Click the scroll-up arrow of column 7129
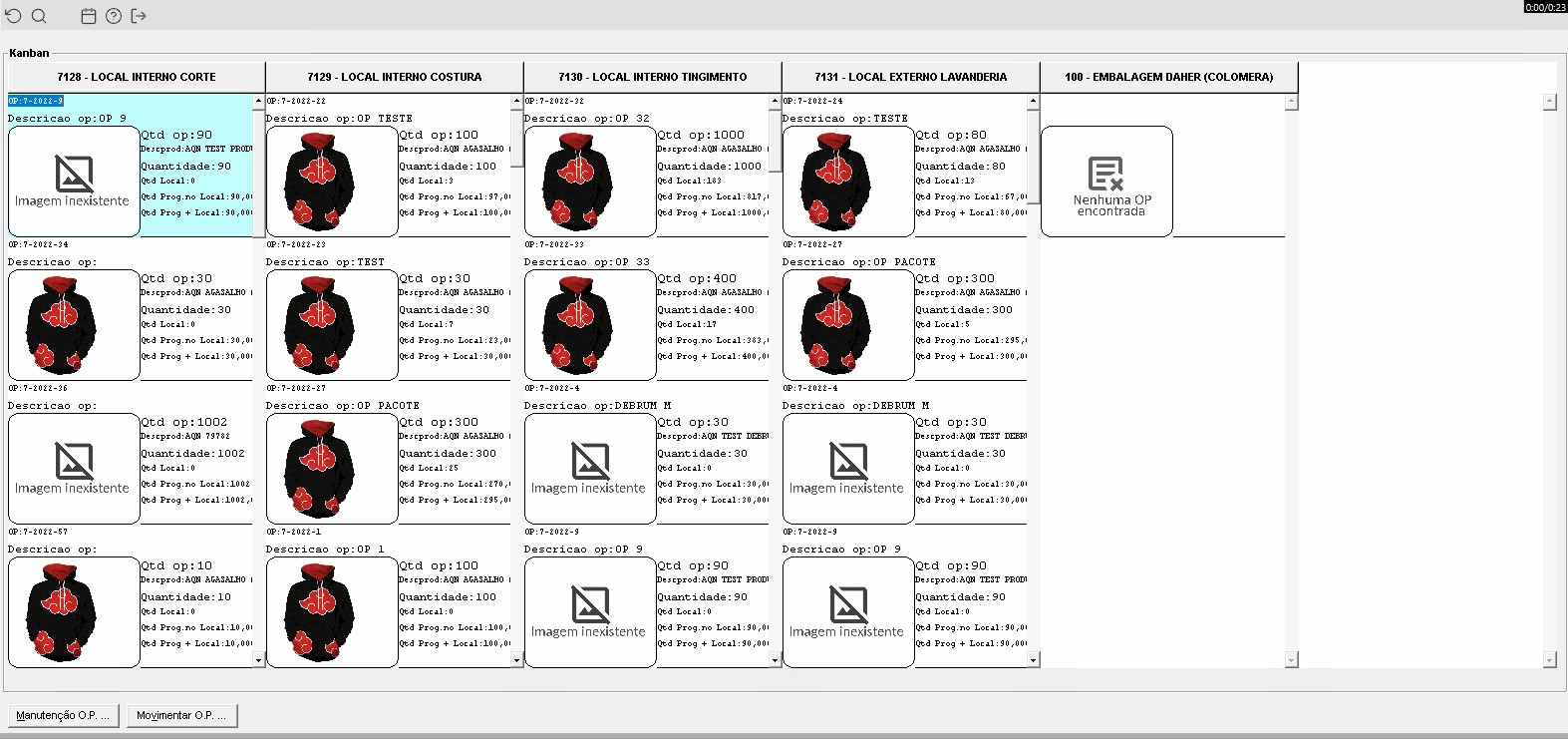Screen dimensions: 1568x739 (517, 101)
